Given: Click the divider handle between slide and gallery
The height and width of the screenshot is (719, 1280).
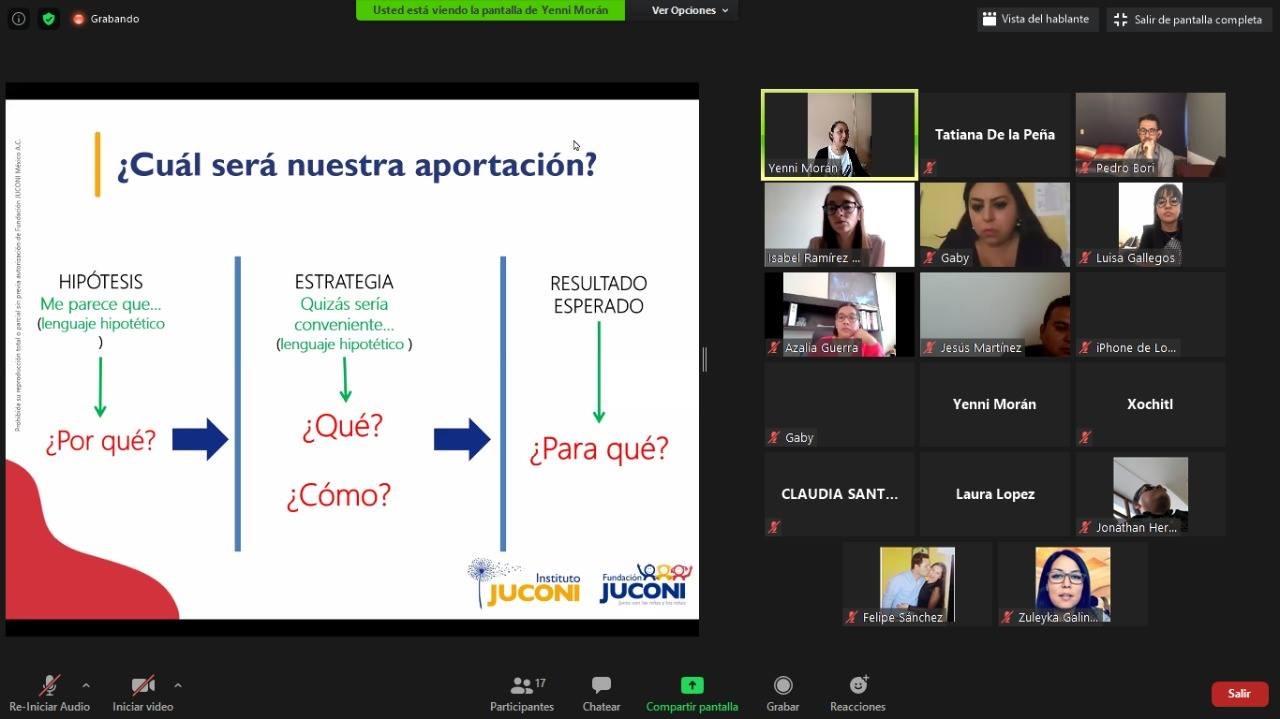Looking at the screenshot, I should (x=704, y=359).
